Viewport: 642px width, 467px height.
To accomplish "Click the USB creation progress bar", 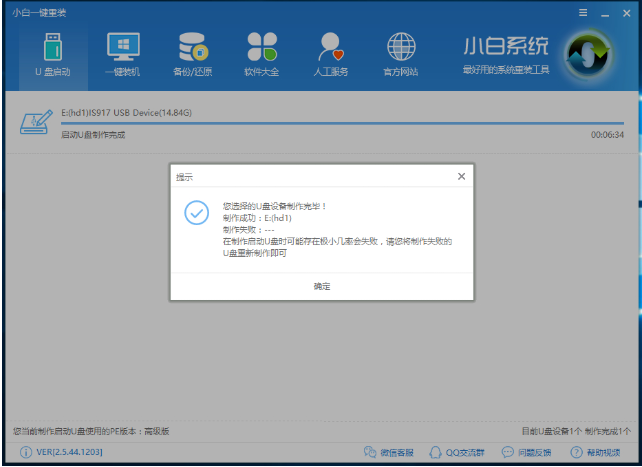I will 342,123.
